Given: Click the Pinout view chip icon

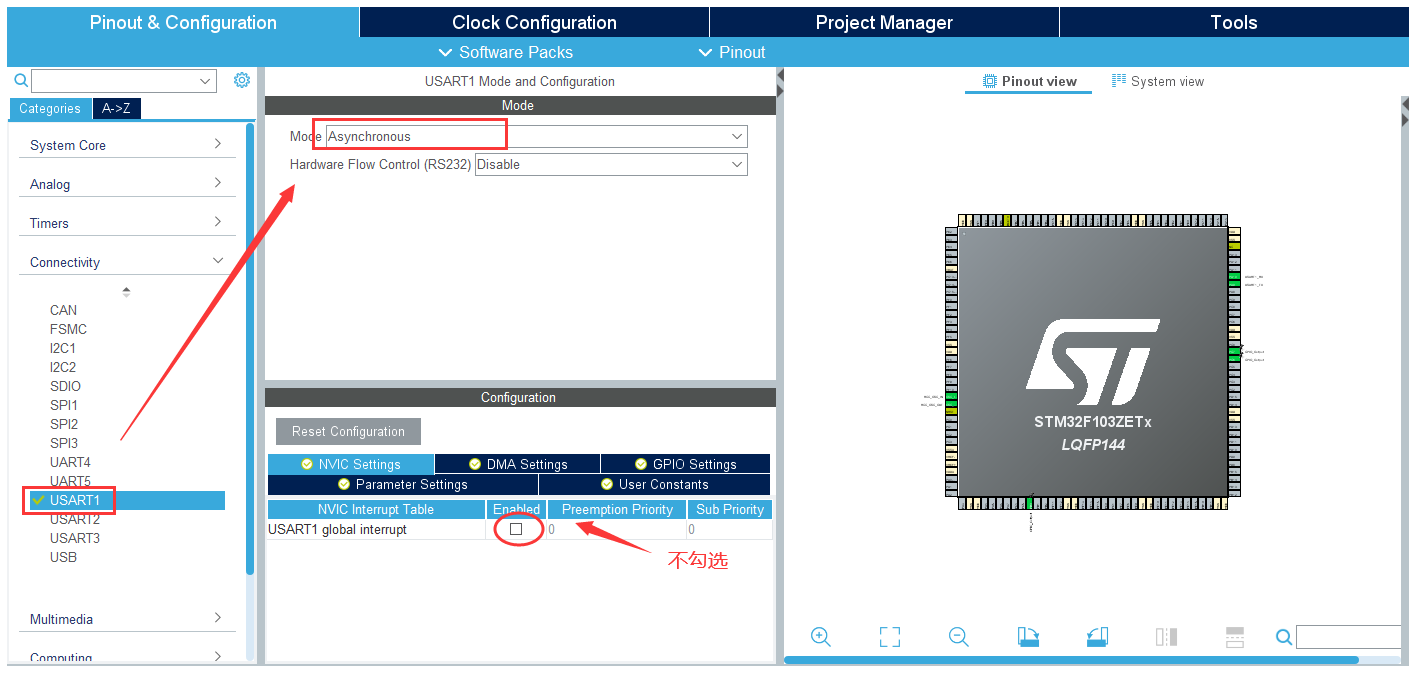Looking at the screenshot, I should (x=989, y=81).
